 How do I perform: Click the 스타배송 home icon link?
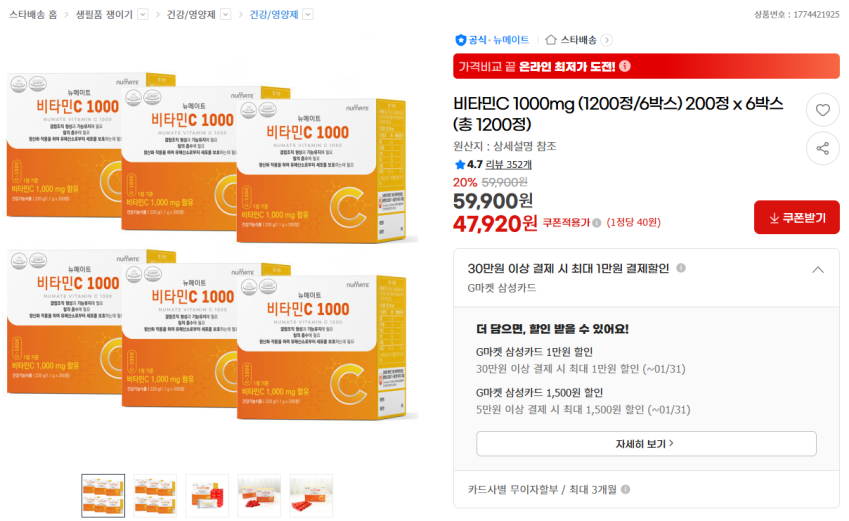551,40
